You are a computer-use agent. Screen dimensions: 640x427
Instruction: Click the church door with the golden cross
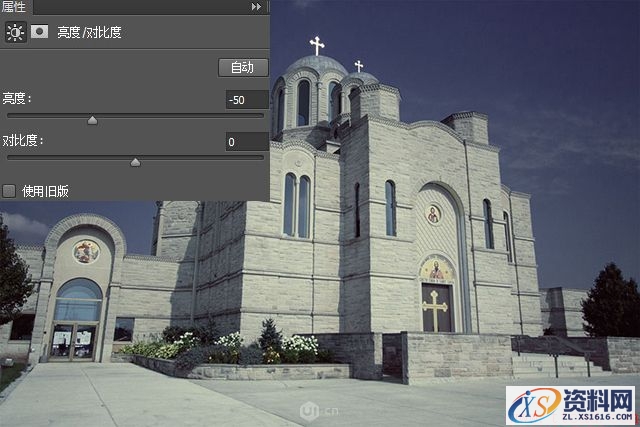(x=436, y=307)
